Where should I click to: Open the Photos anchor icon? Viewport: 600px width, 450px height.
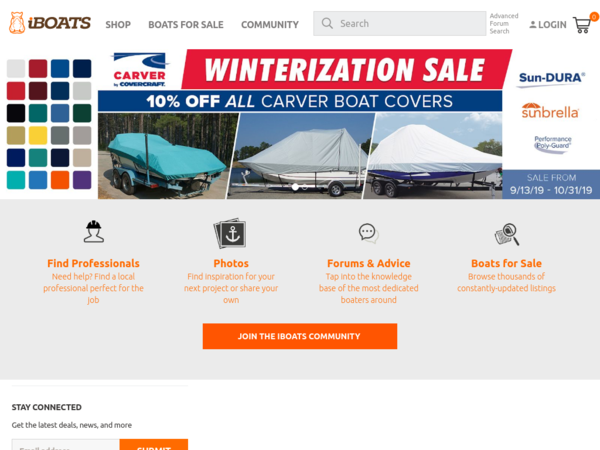pos(230,233)
